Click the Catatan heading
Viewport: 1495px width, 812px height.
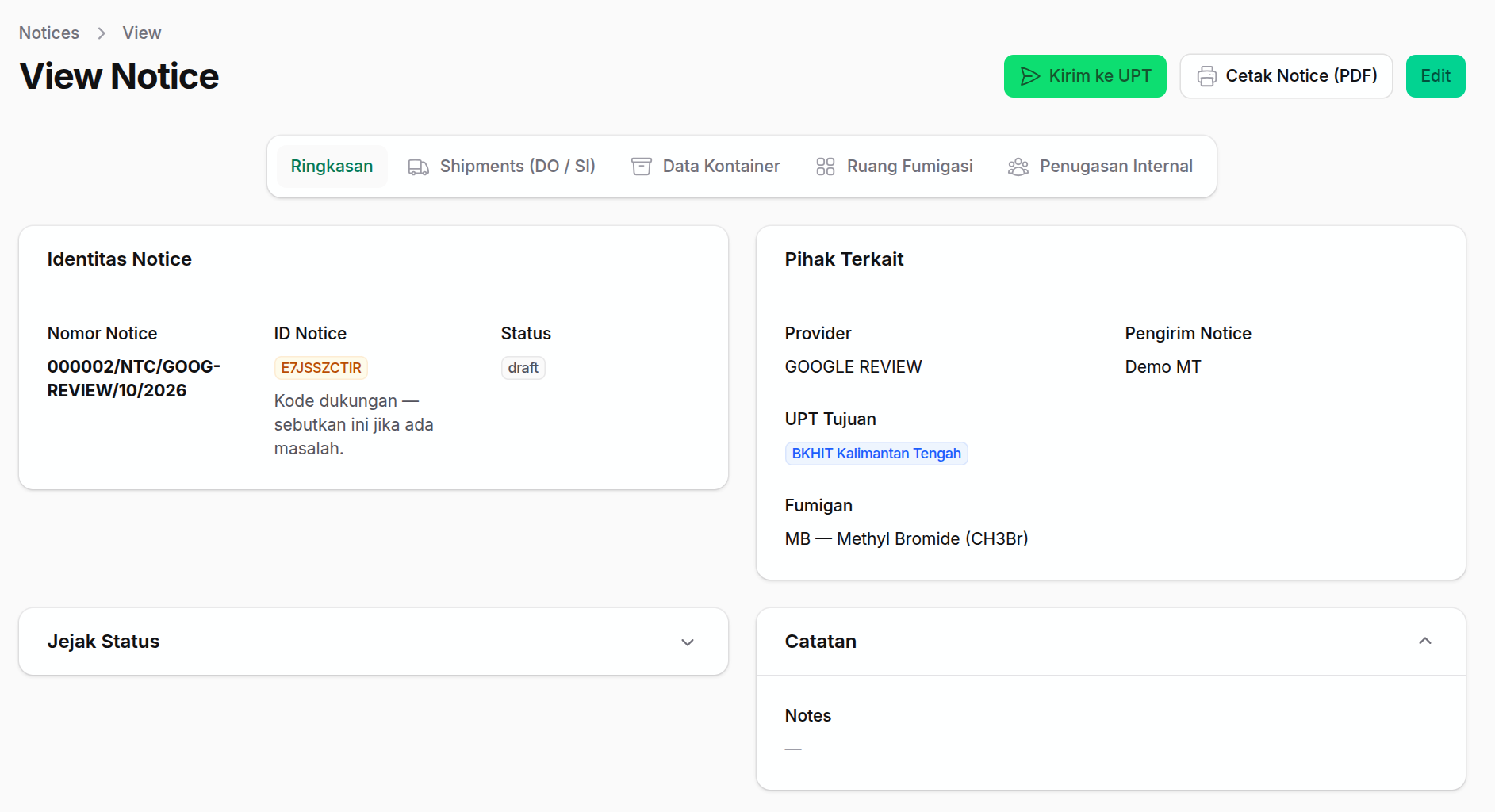point(820,642)
